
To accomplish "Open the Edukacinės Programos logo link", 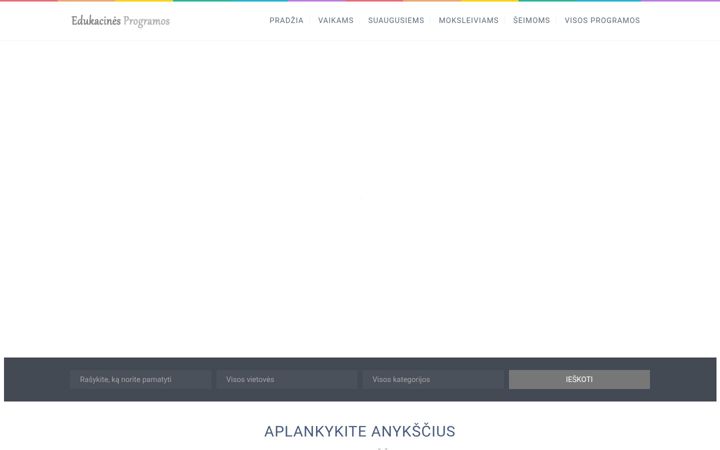I will click(x=120, y=21).
